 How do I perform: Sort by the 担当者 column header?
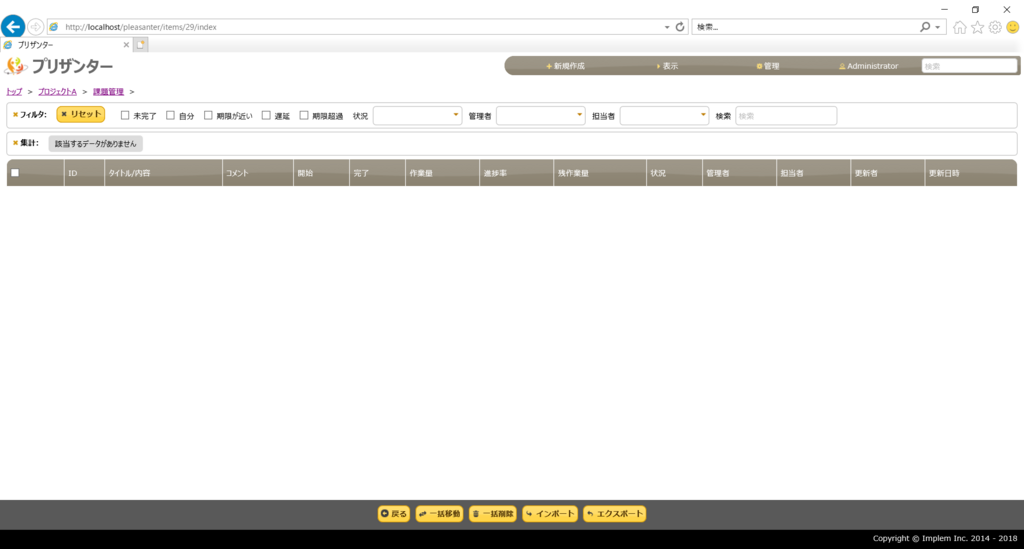[x=814, y=173]
